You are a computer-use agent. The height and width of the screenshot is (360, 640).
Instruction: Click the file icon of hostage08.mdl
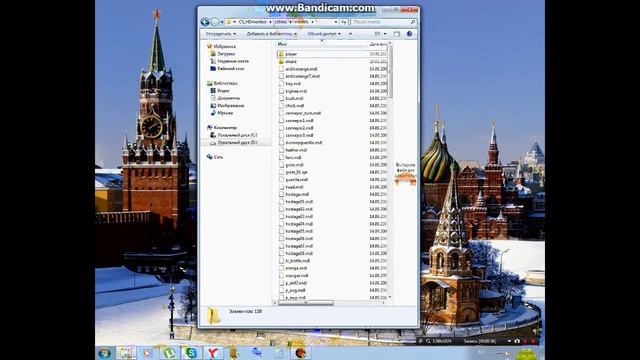coord(281,253)
